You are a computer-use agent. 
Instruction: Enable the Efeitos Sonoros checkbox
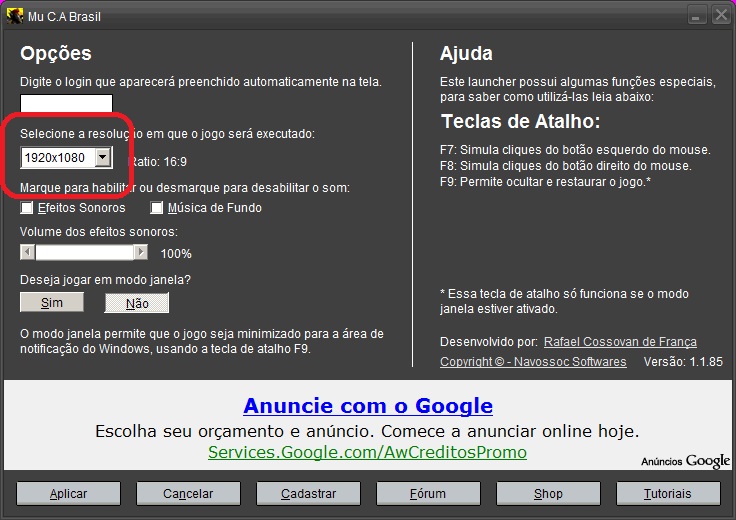click(27, 208)
